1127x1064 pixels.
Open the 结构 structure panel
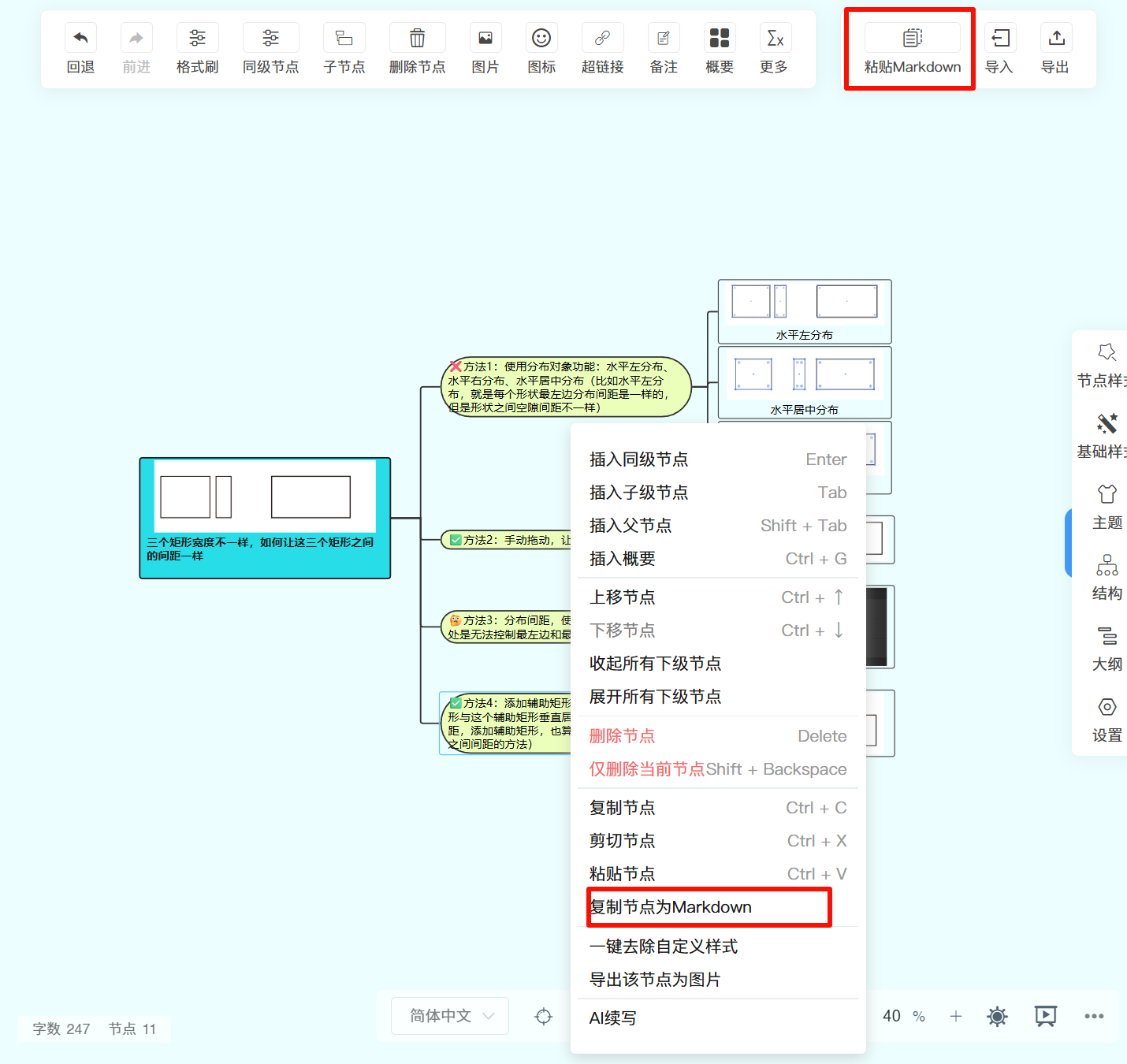pos(1107,579)
